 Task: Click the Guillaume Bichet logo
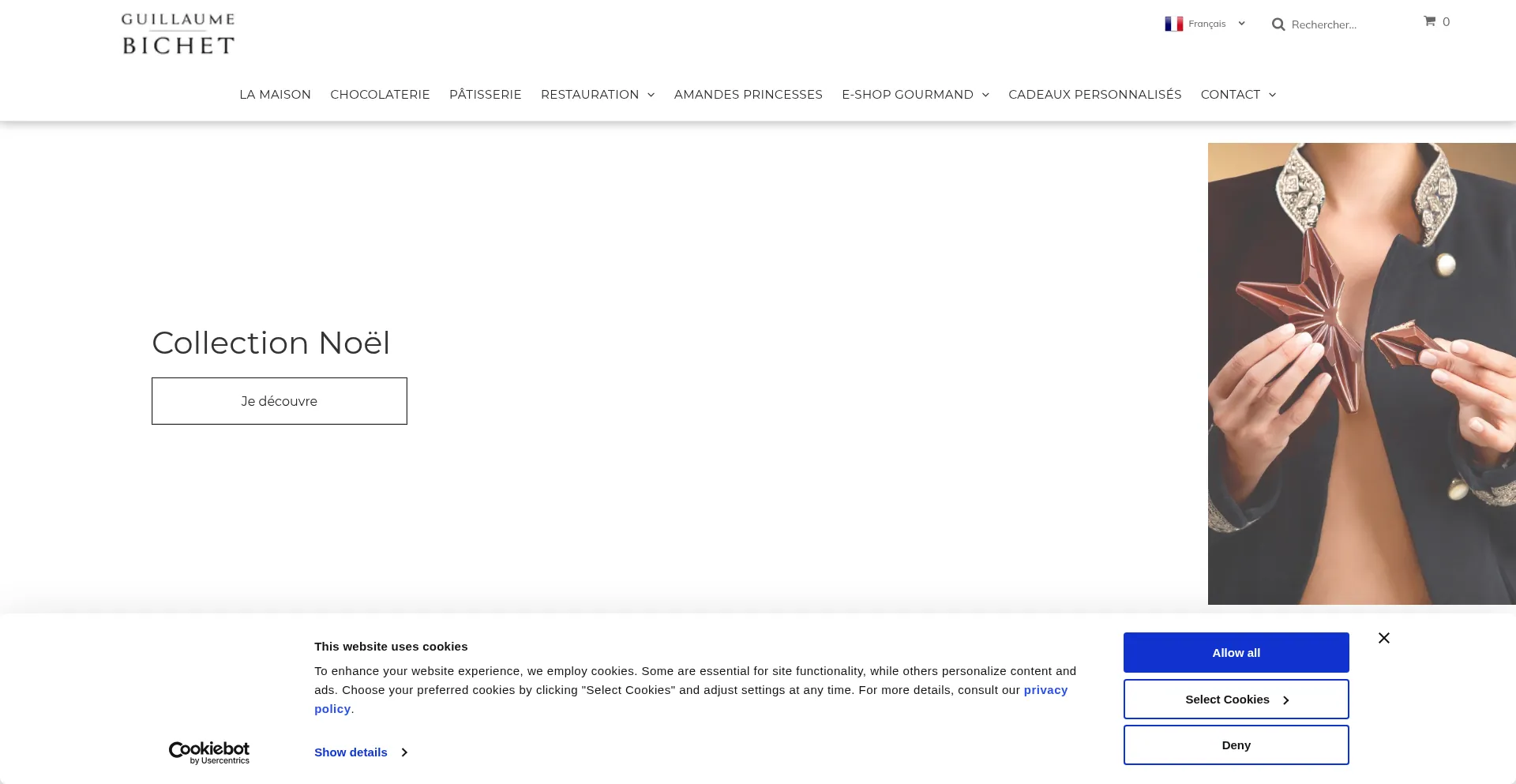coord(178,35)
